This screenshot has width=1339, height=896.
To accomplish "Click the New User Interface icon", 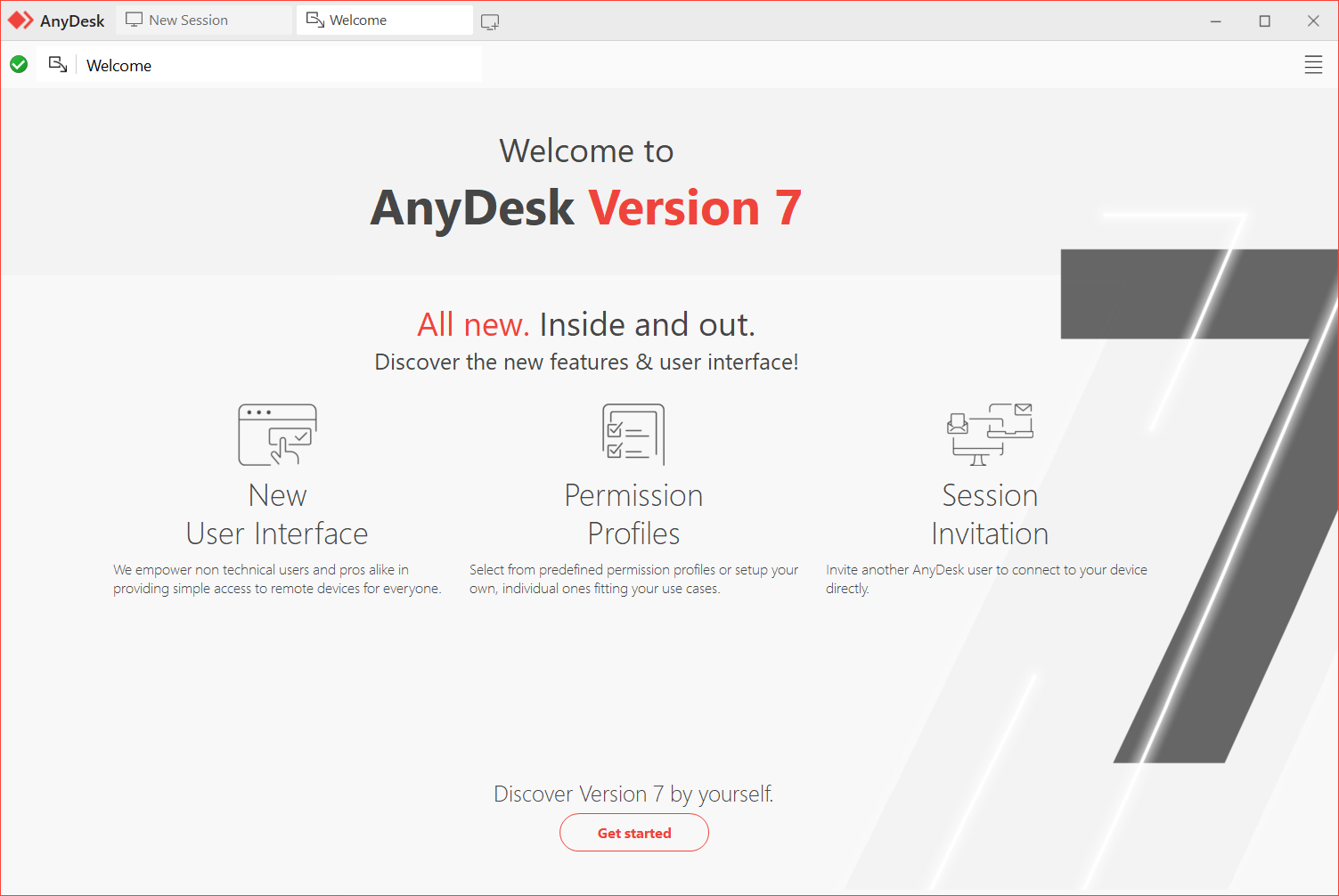I will (277, 435).
